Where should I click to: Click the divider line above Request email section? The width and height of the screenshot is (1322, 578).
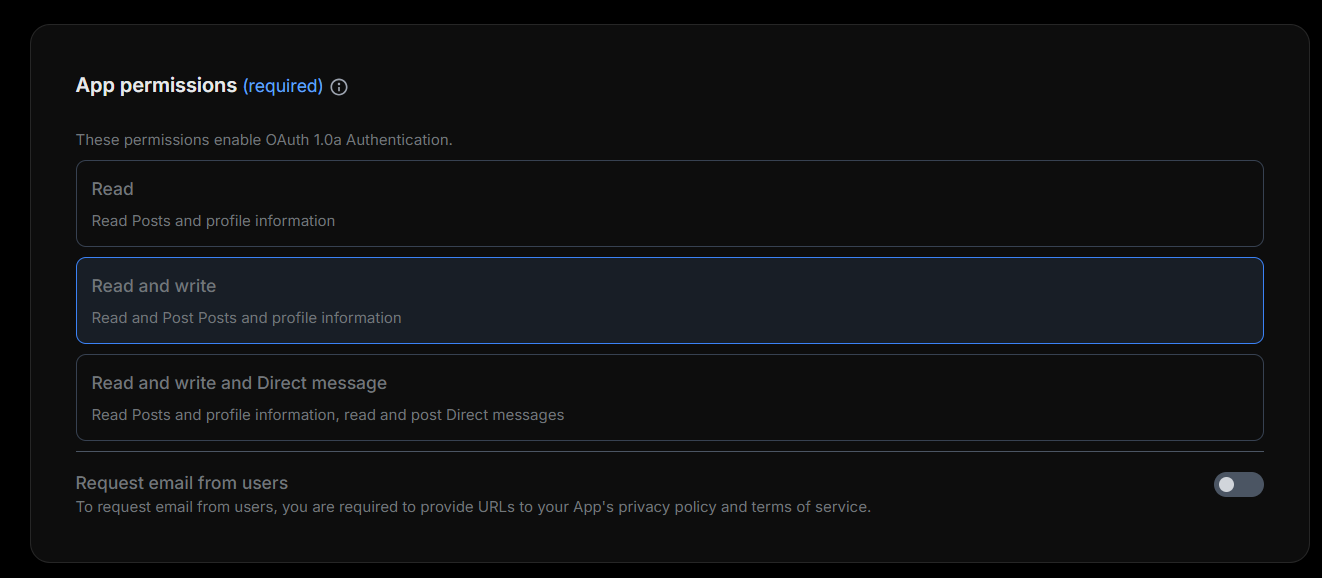pyautogui.click(x=670, y=452)
